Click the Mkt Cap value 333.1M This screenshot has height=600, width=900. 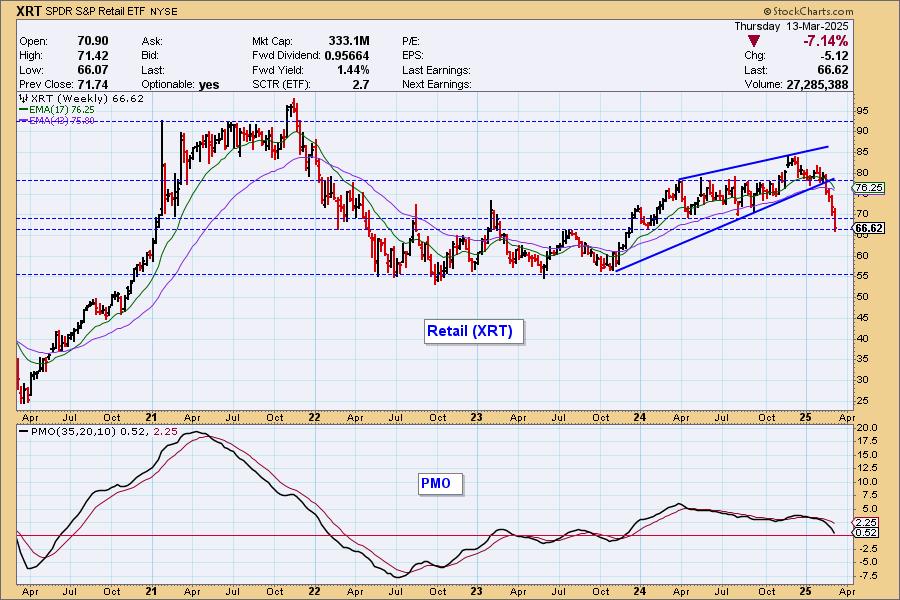tap(349, 41)
